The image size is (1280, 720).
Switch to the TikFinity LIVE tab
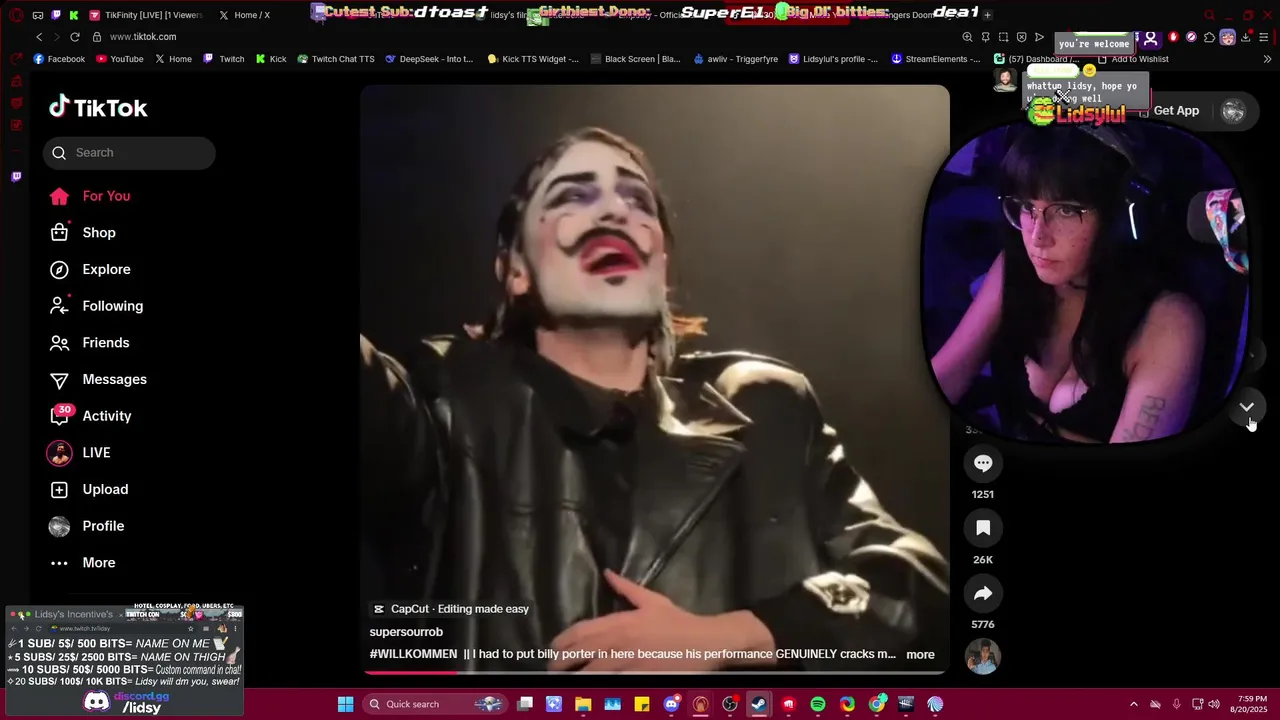[146, 15]
